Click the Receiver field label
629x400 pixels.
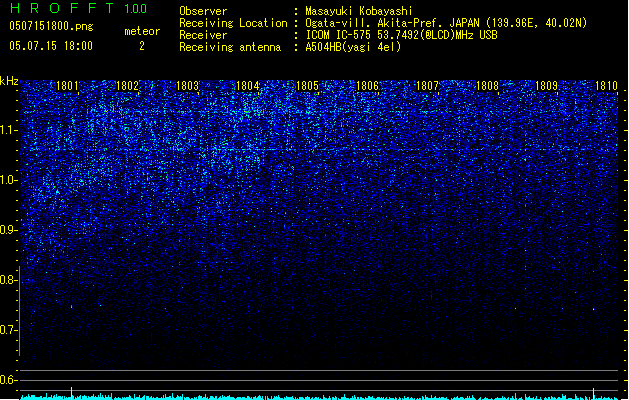coord(203,35)
